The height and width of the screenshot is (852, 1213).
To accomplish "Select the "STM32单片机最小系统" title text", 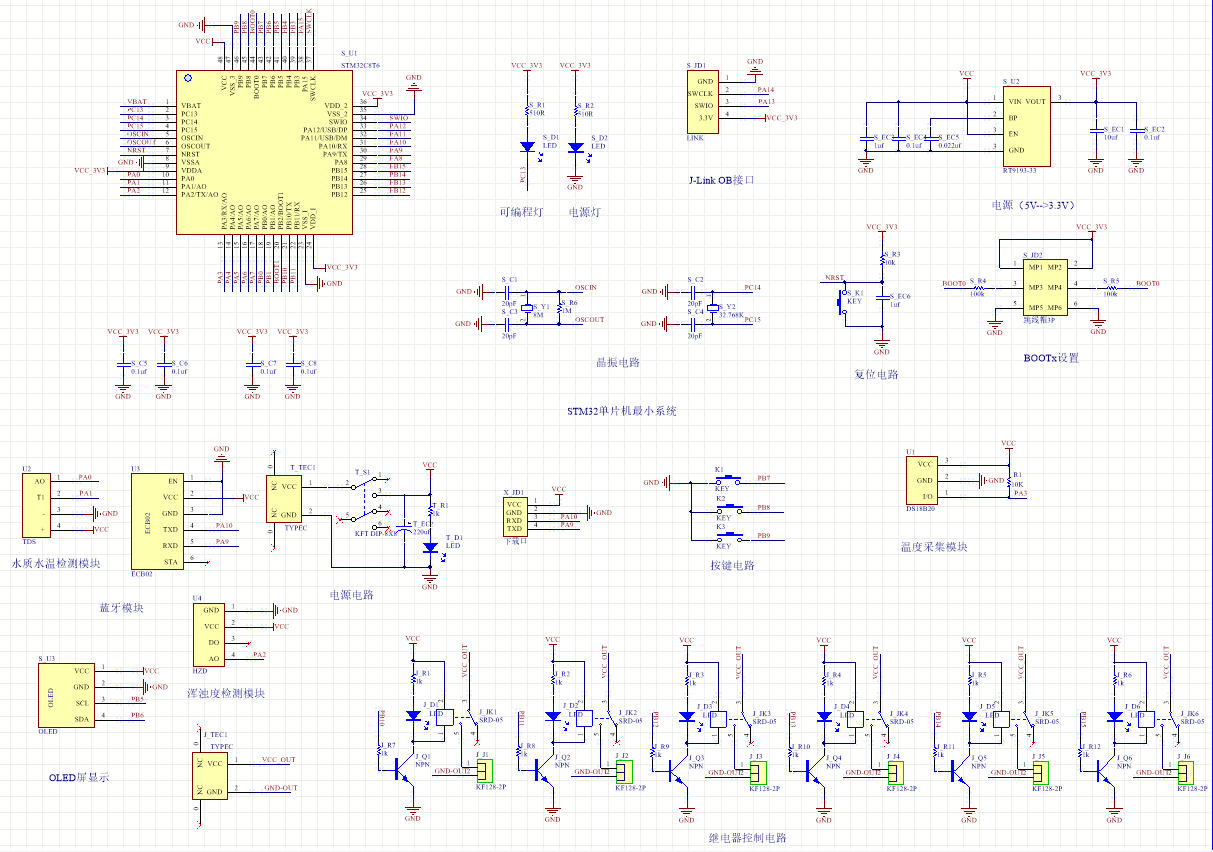I will click(621, 411).
